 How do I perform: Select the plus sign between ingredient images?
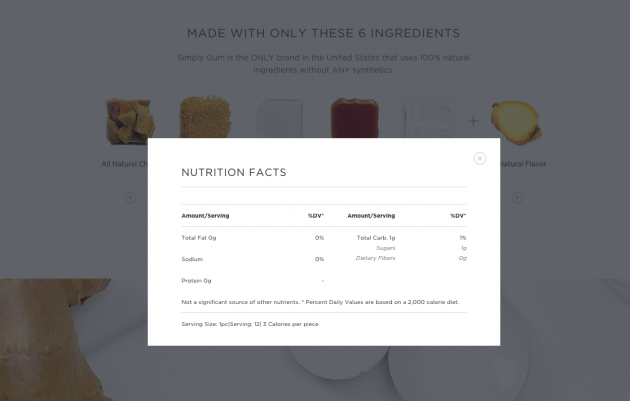coord(473,121)
